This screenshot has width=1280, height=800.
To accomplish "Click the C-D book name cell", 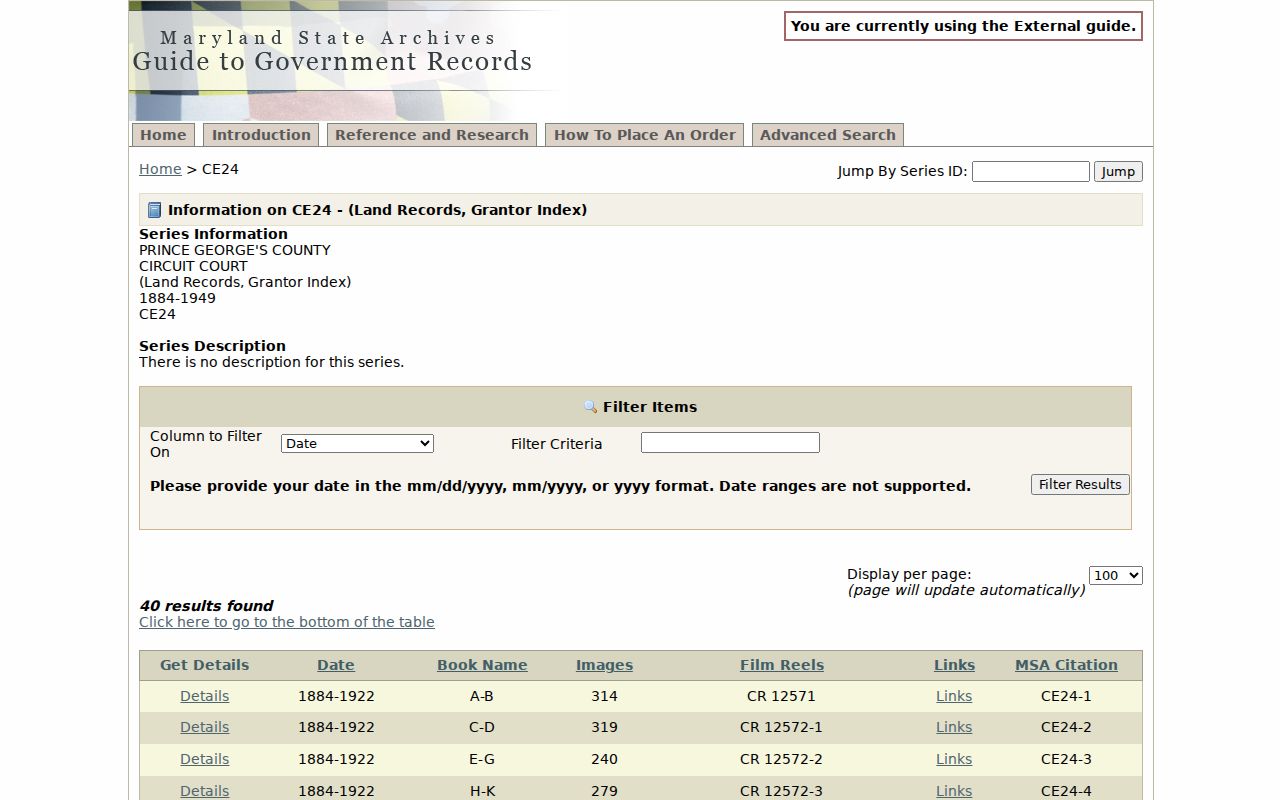I will [x=482, y=727].
